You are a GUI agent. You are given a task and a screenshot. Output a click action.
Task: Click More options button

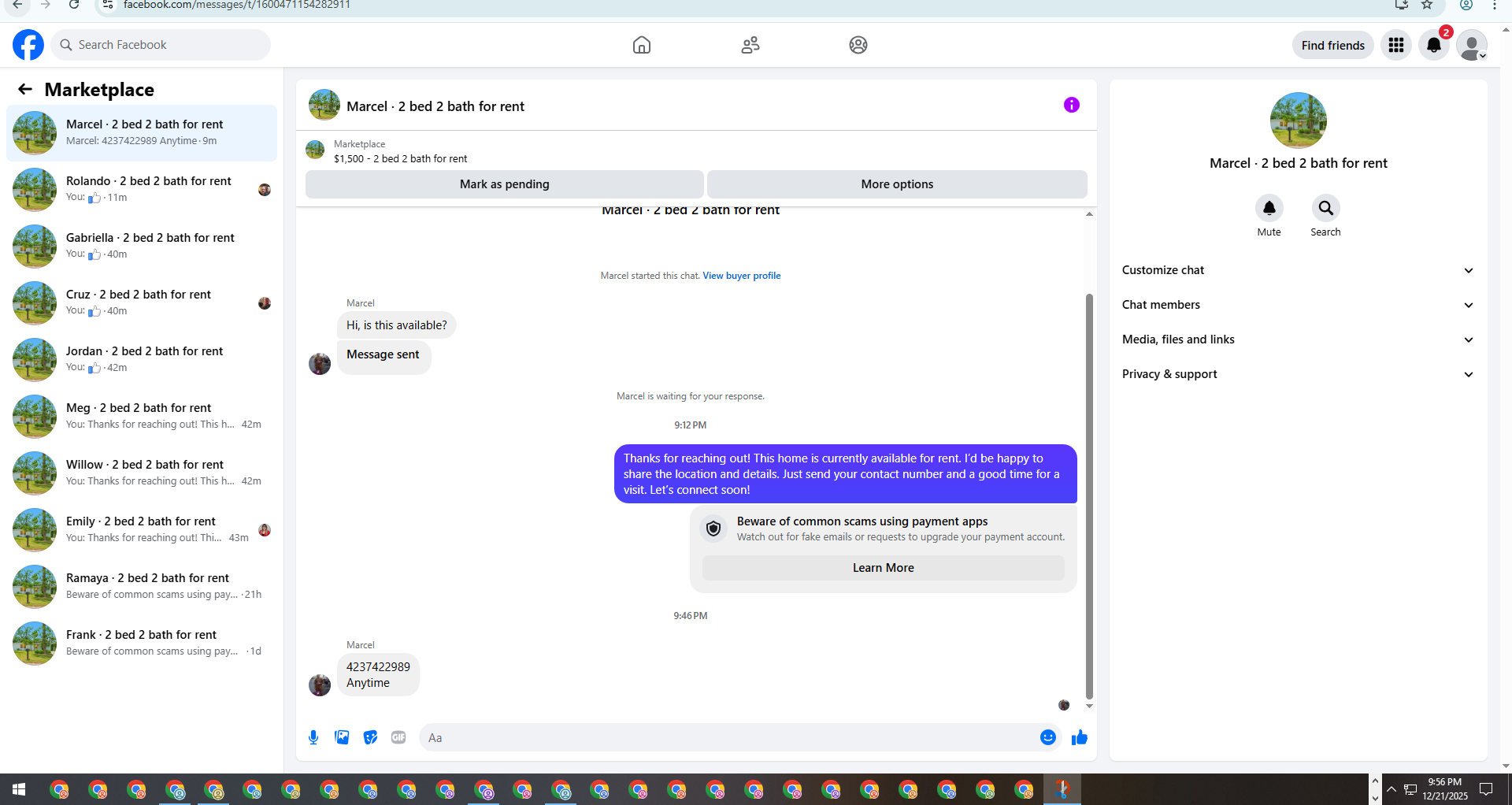pyautogui.click(x=897, y=184)
